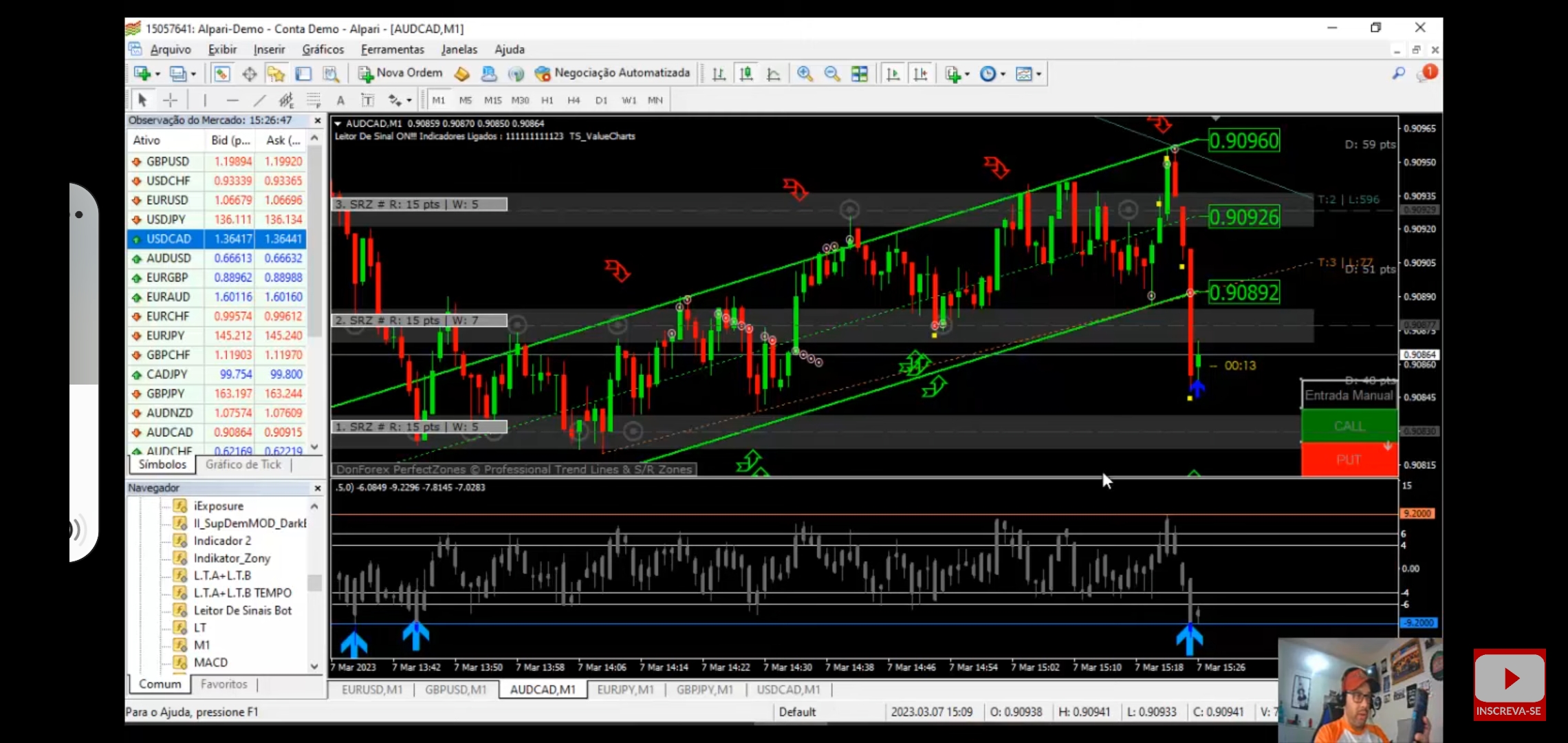Open the templates dropdown arrow

tap(1039, 74)
